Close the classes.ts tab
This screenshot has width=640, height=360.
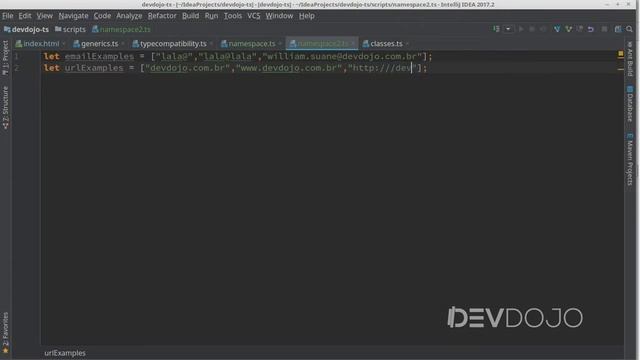(x=407, y=44)
